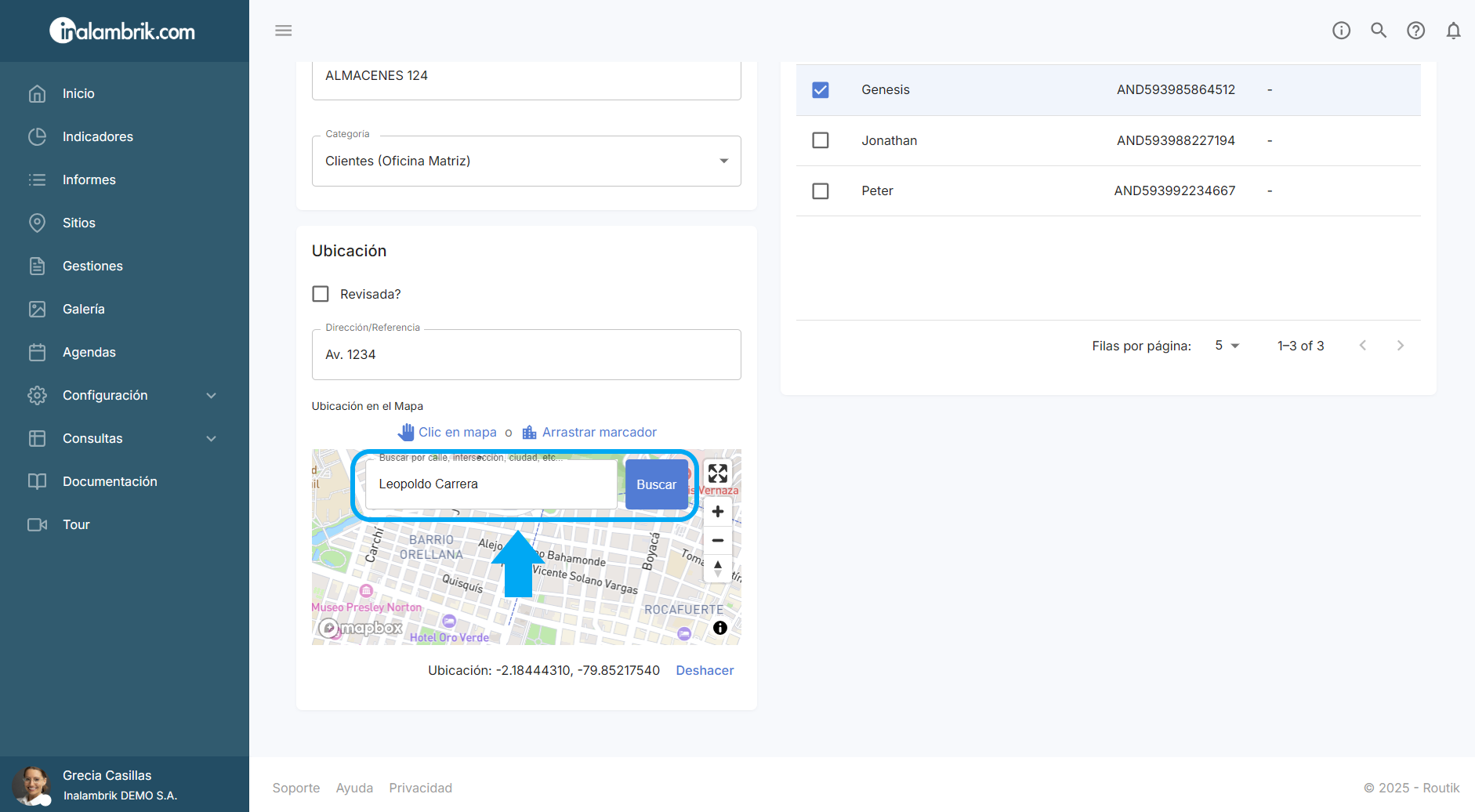Go to previous table page
1475x812 pixels.
tap(1363, 346)
